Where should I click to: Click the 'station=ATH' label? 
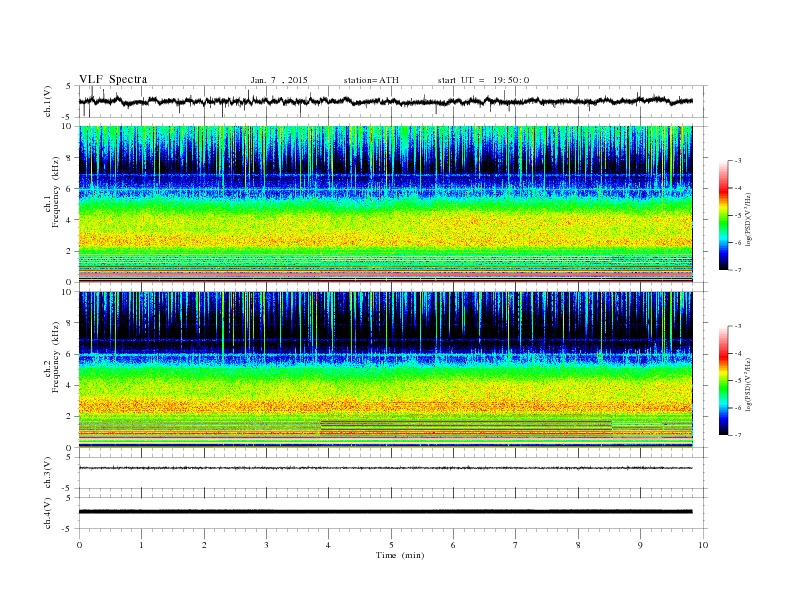pos(371,80)
